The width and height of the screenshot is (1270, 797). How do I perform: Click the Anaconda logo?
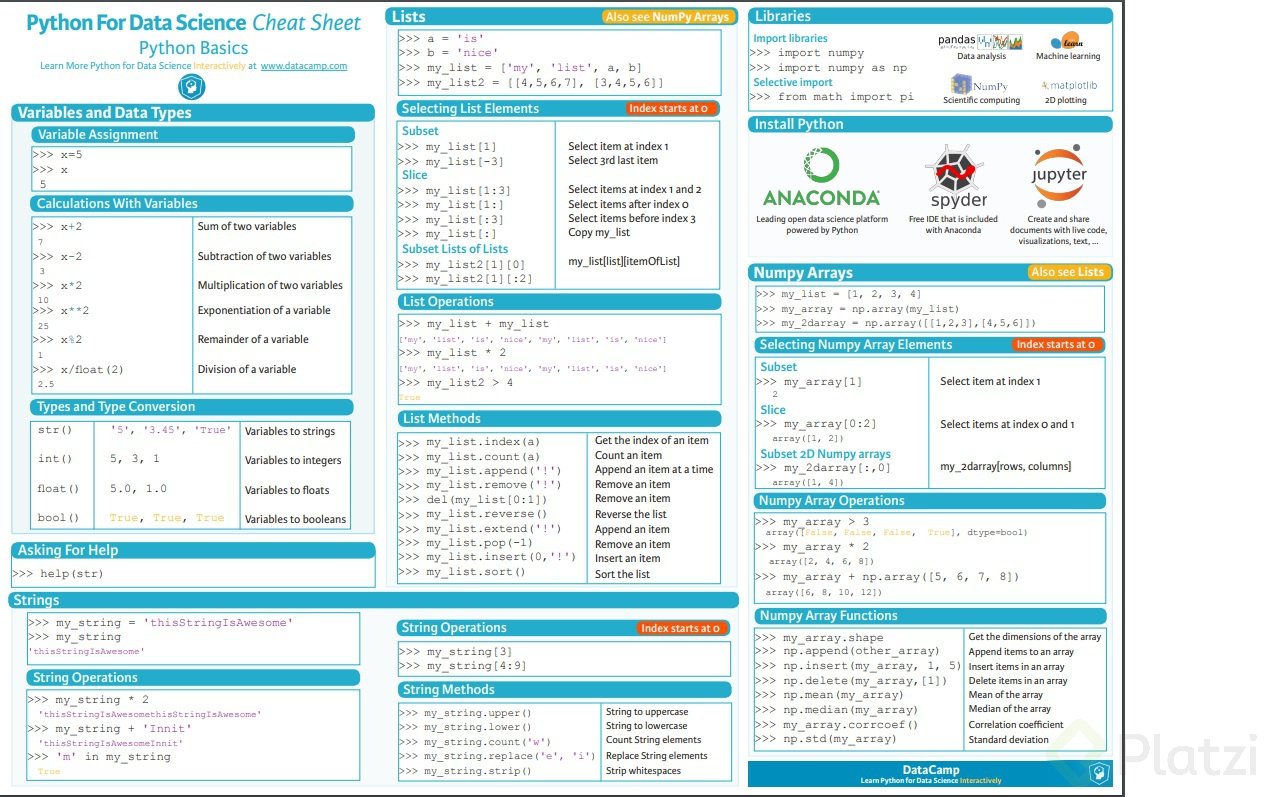(822, 177)
